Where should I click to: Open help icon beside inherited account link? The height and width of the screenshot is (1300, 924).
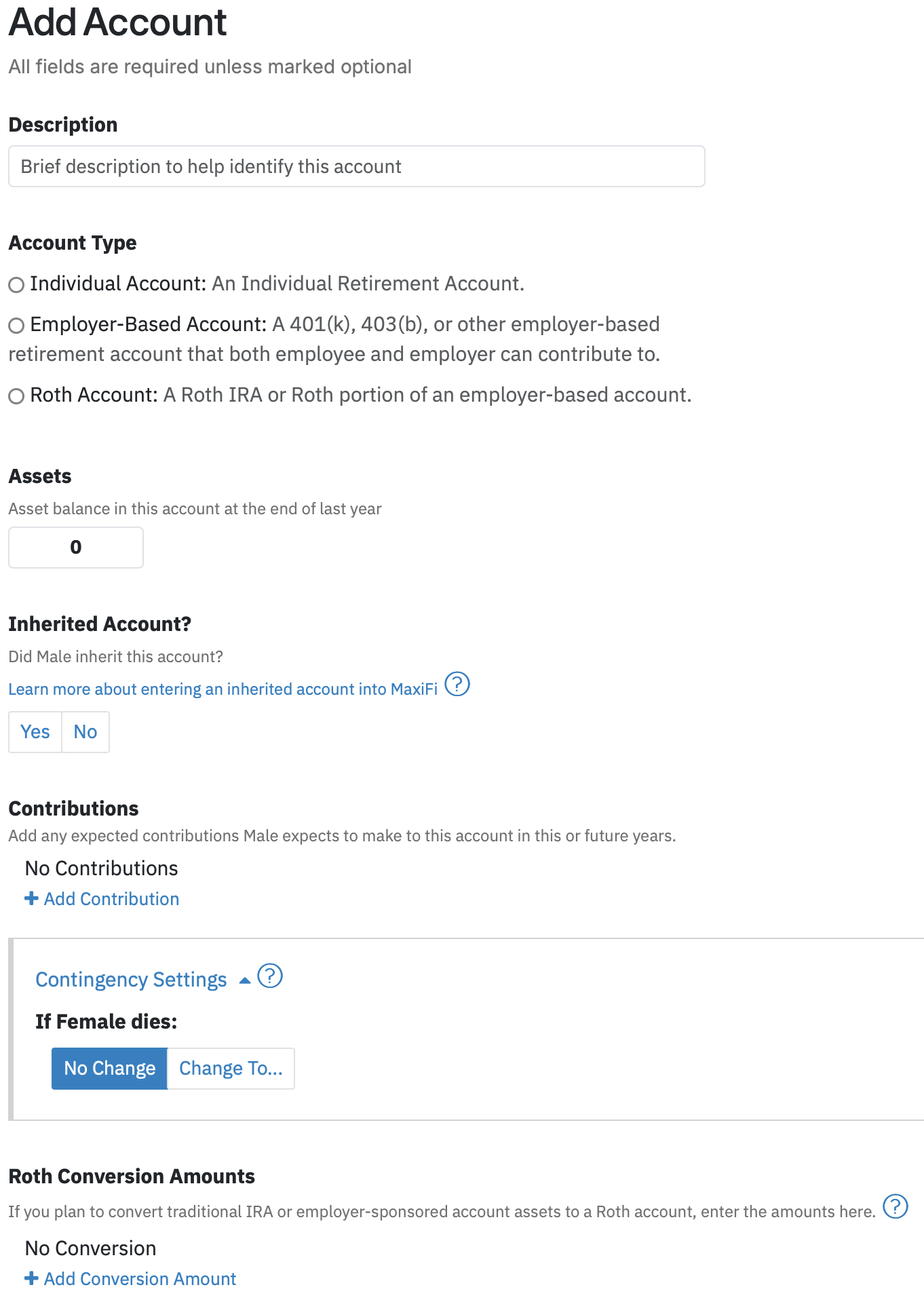point(457,684)
